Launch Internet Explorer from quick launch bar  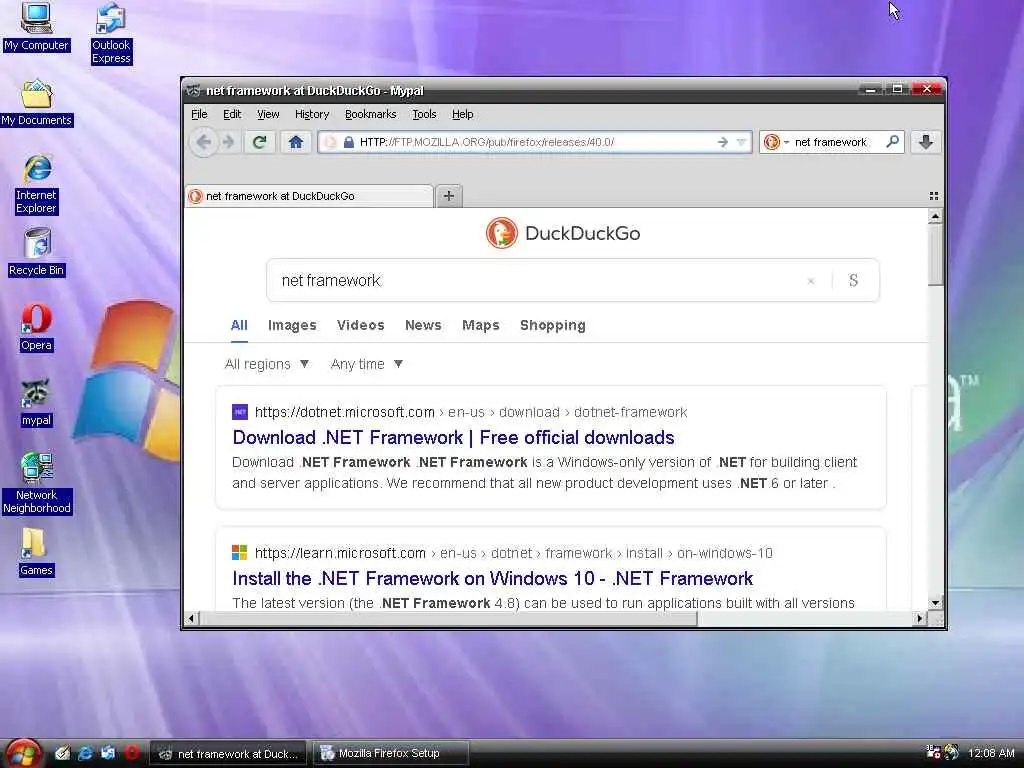[85, 753]
